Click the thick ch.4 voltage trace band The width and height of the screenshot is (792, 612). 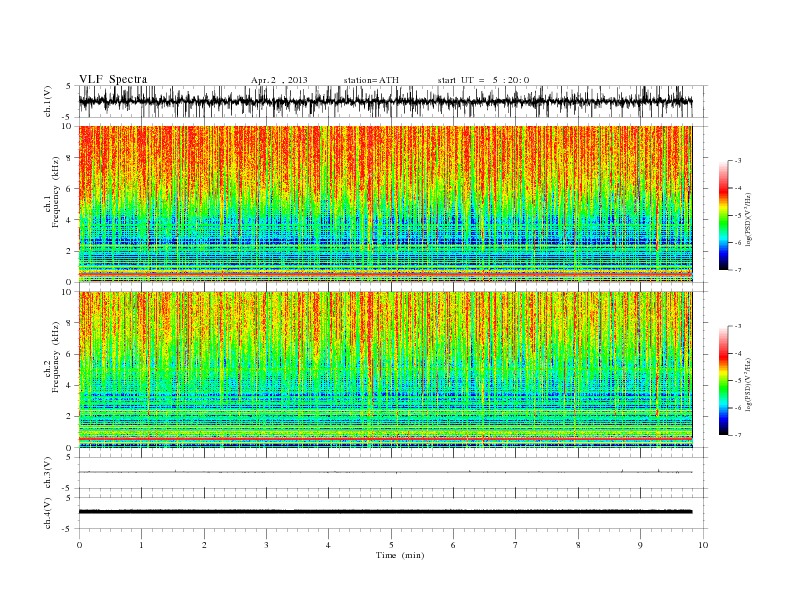tap(385, 512)
